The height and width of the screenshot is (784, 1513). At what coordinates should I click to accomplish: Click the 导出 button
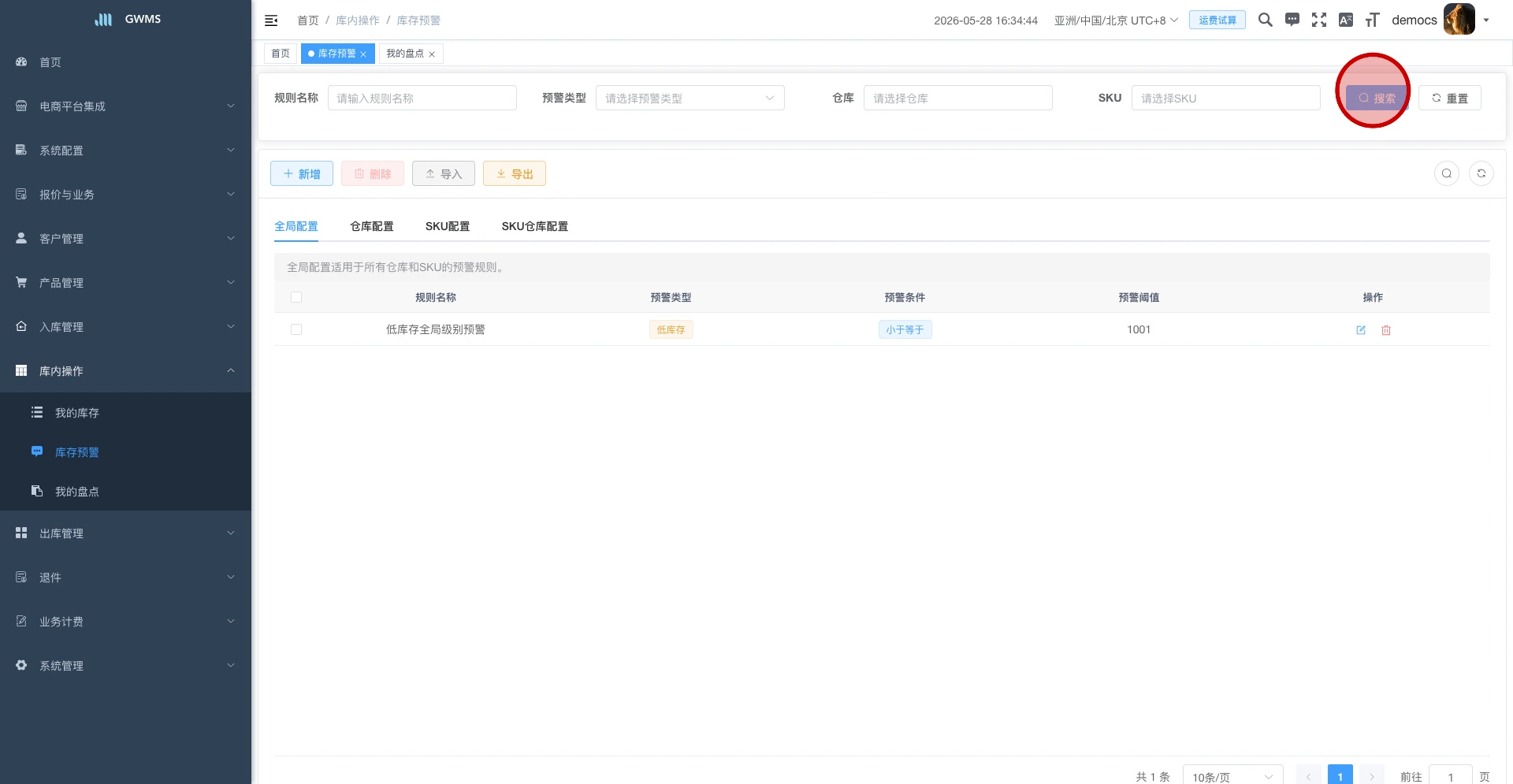515,173
